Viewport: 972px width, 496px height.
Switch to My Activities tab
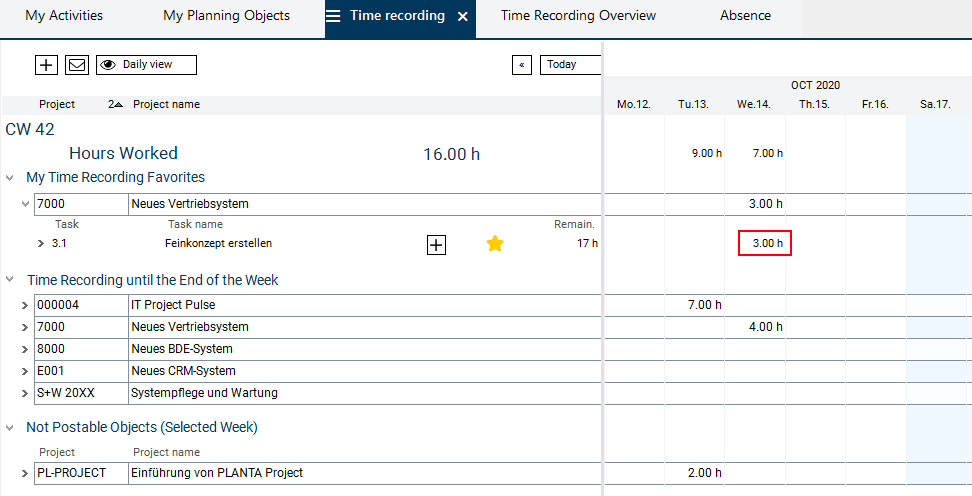coord(64,16)
